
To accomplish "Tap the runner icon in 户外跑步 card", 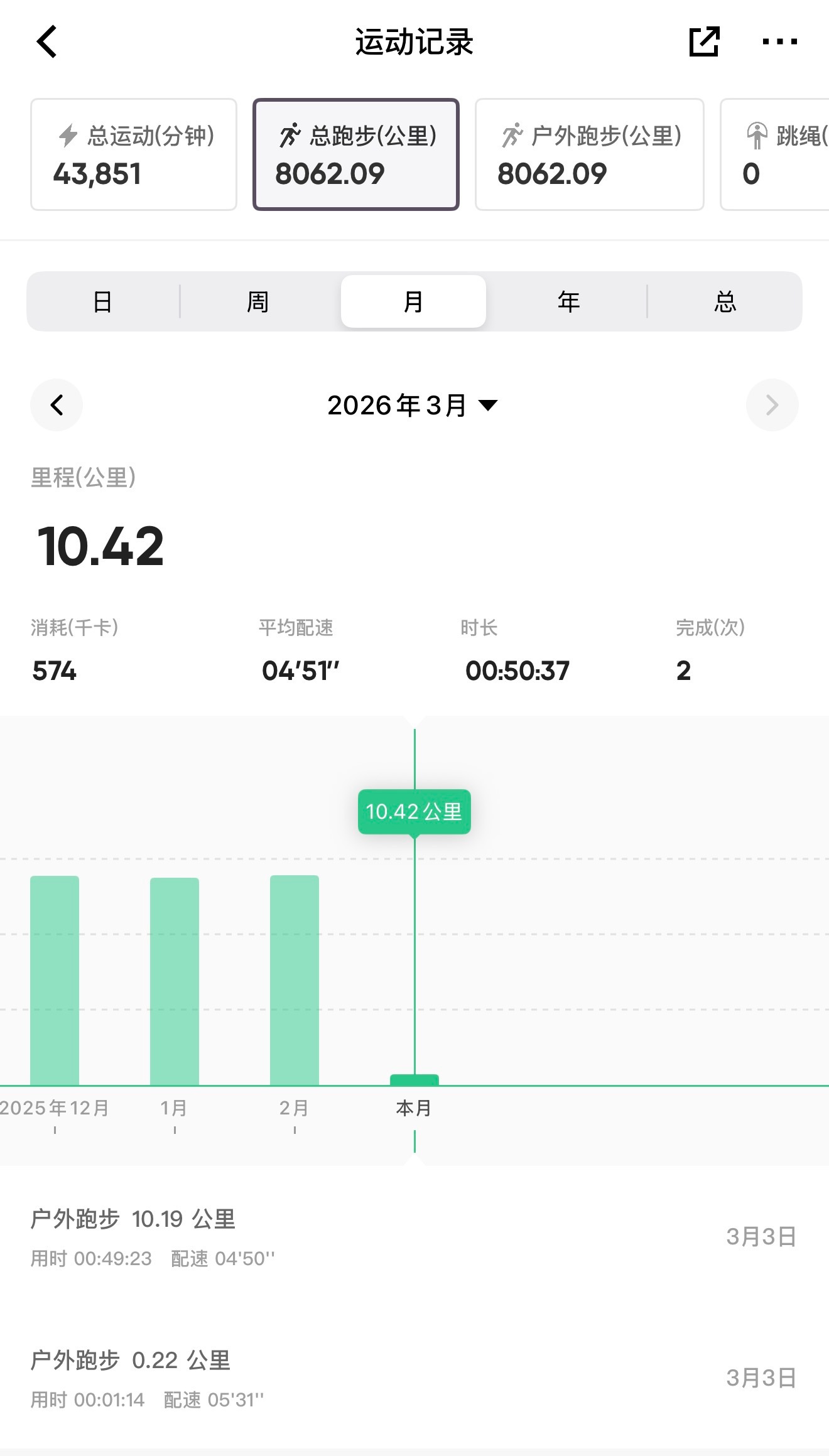I will click(512, 136).
